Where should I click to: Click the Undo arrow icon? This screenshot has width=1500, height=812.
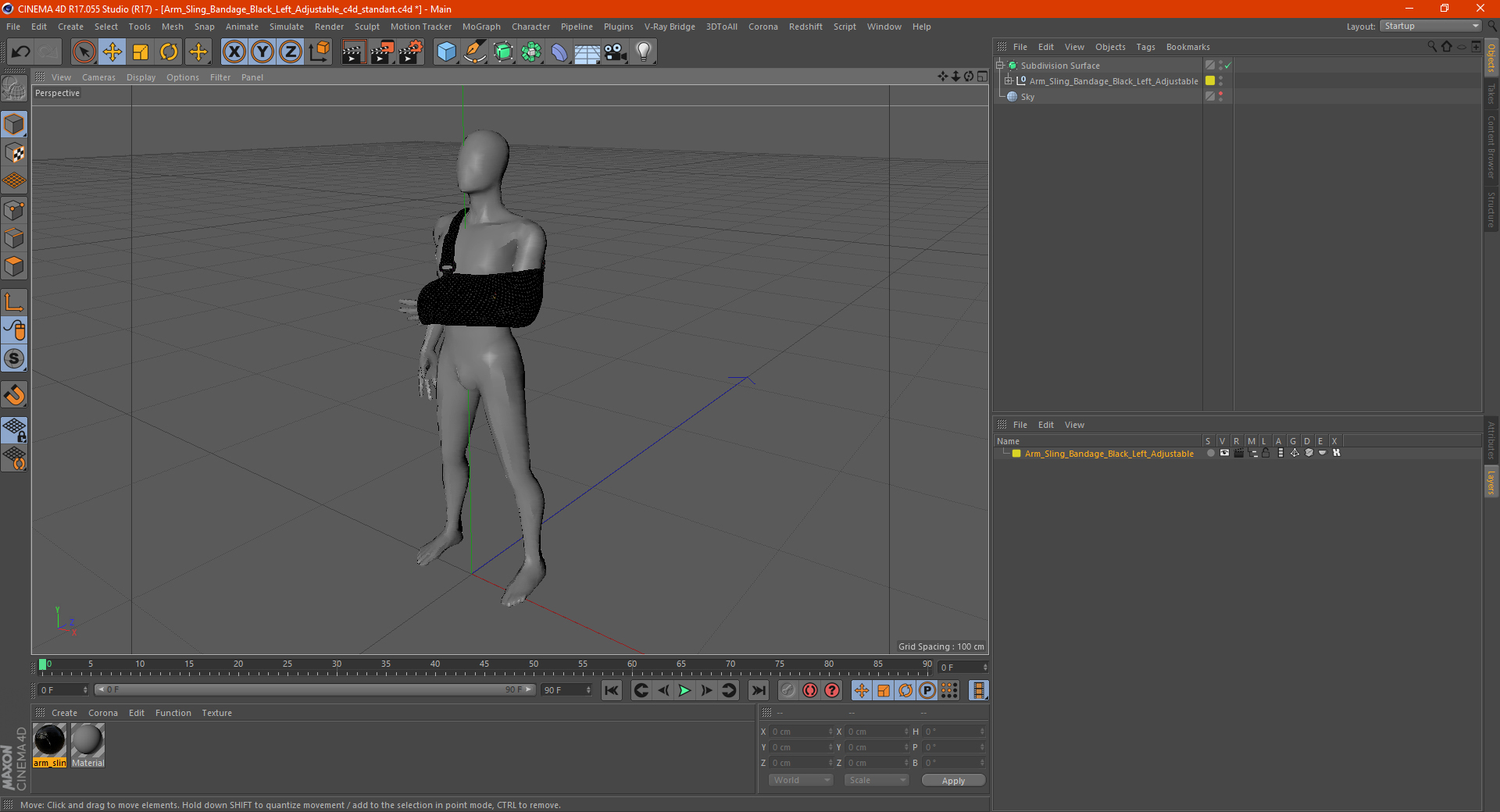tap(21, 52)
